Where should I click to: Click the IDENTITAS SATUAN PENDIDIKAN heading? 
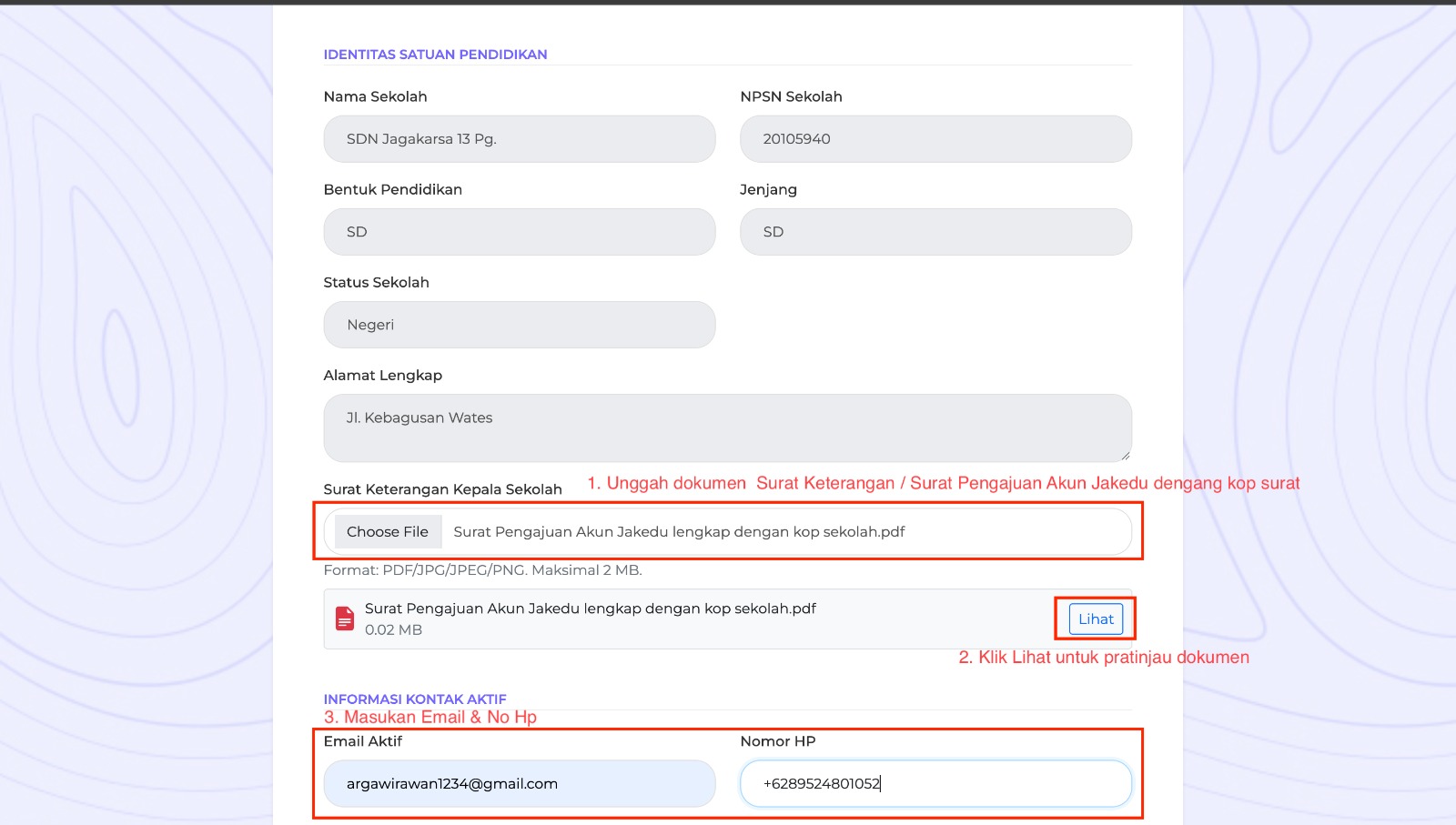point(435,55)
